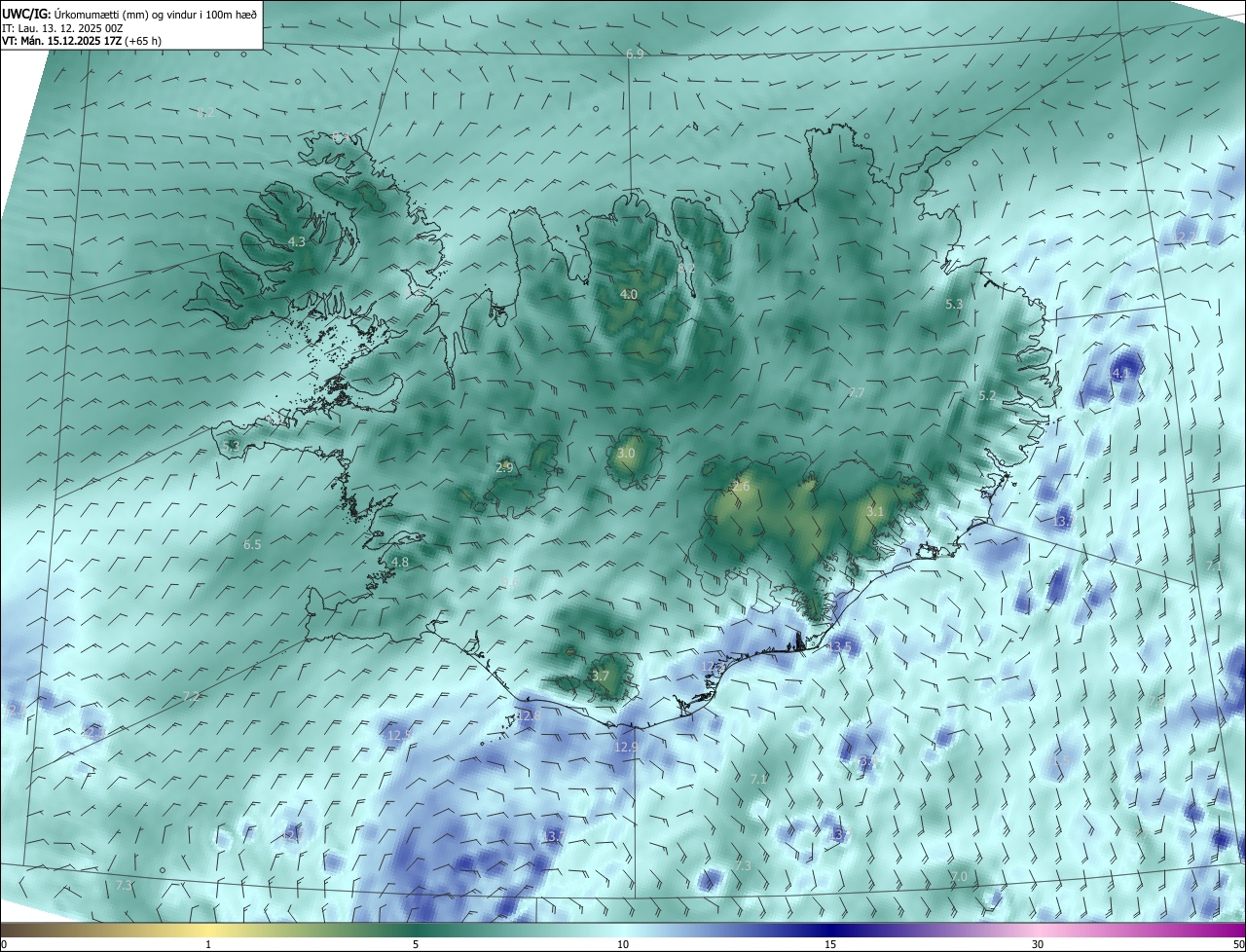Click the 5.3 value by Snæfellsnes peninsula
The image size is (1246, 952).
pyautogui.click(x=231, y=446)
